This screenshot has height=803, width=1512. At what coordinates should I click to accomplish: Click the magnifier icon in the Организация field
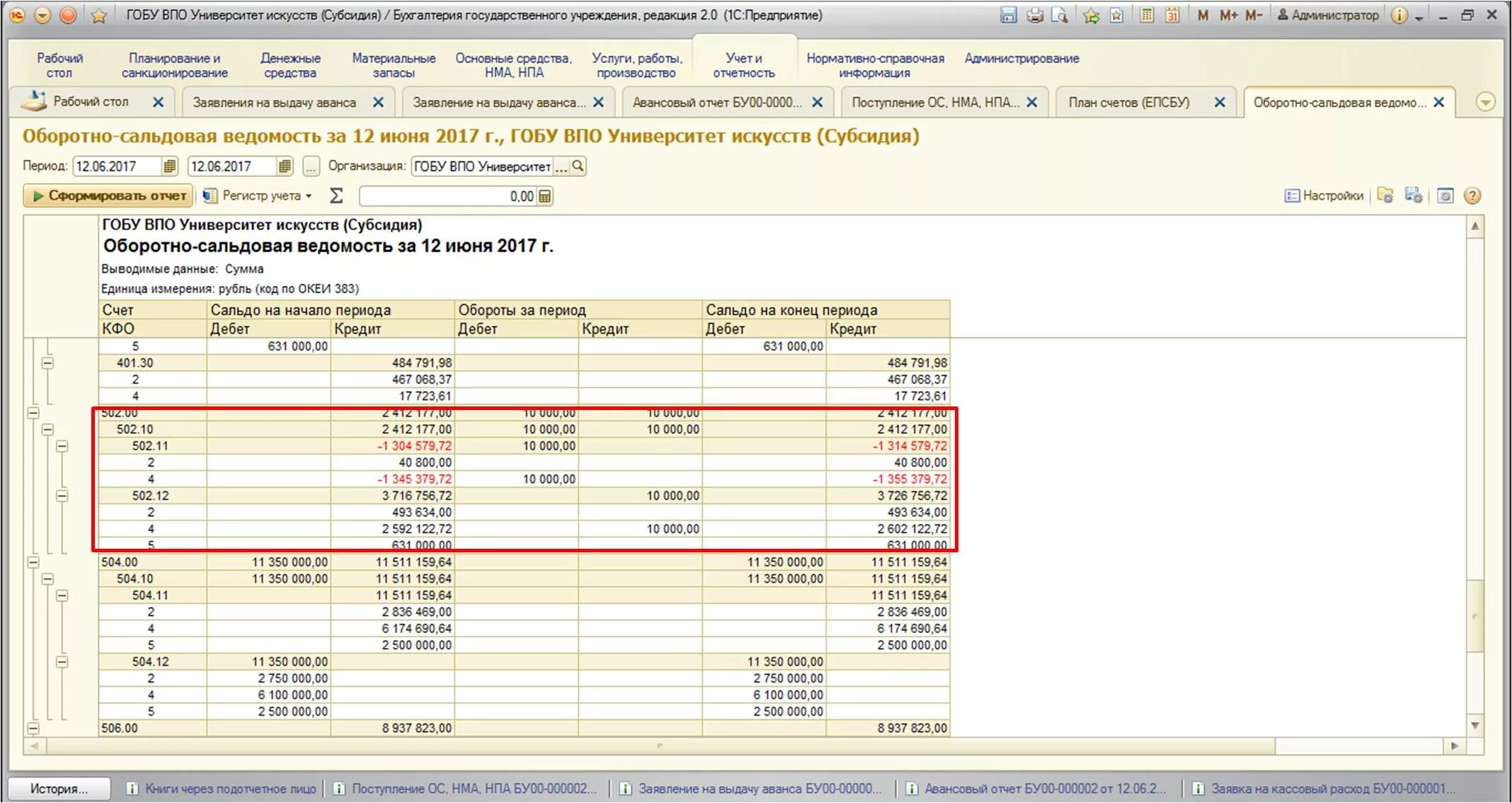tap(578, 166)
